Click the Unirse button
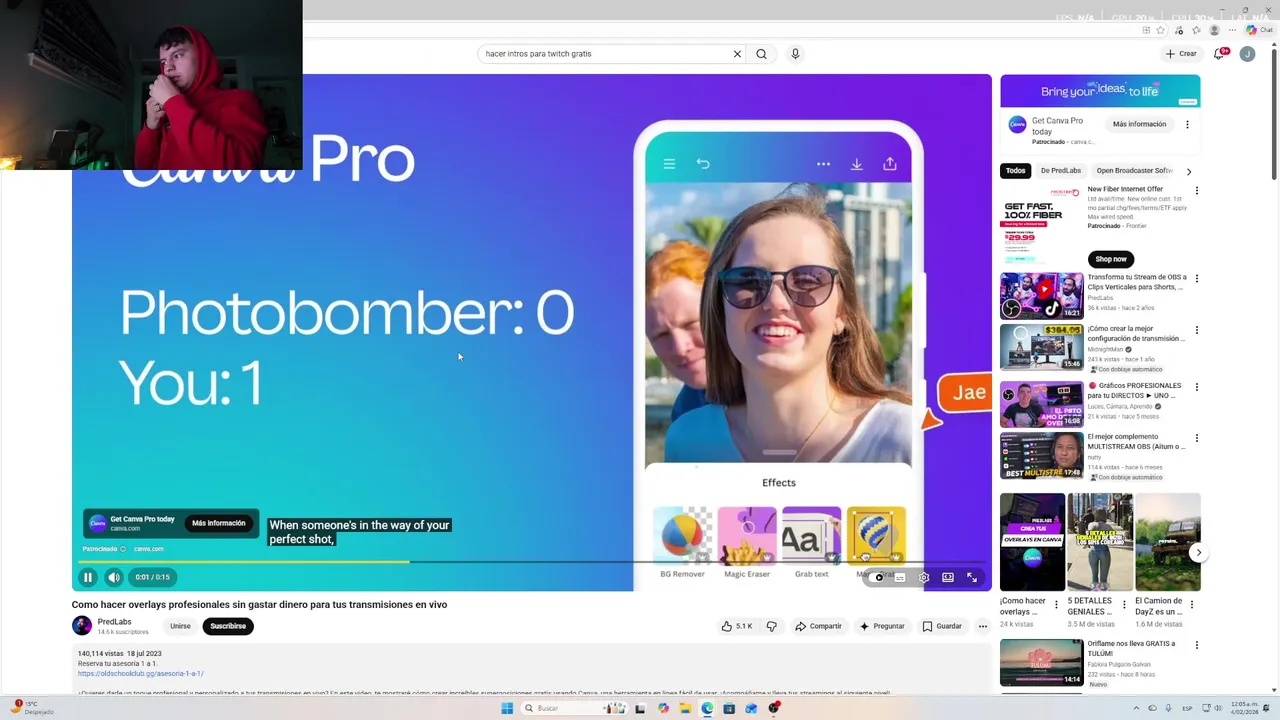The image size is (1280, 720). 180,626
